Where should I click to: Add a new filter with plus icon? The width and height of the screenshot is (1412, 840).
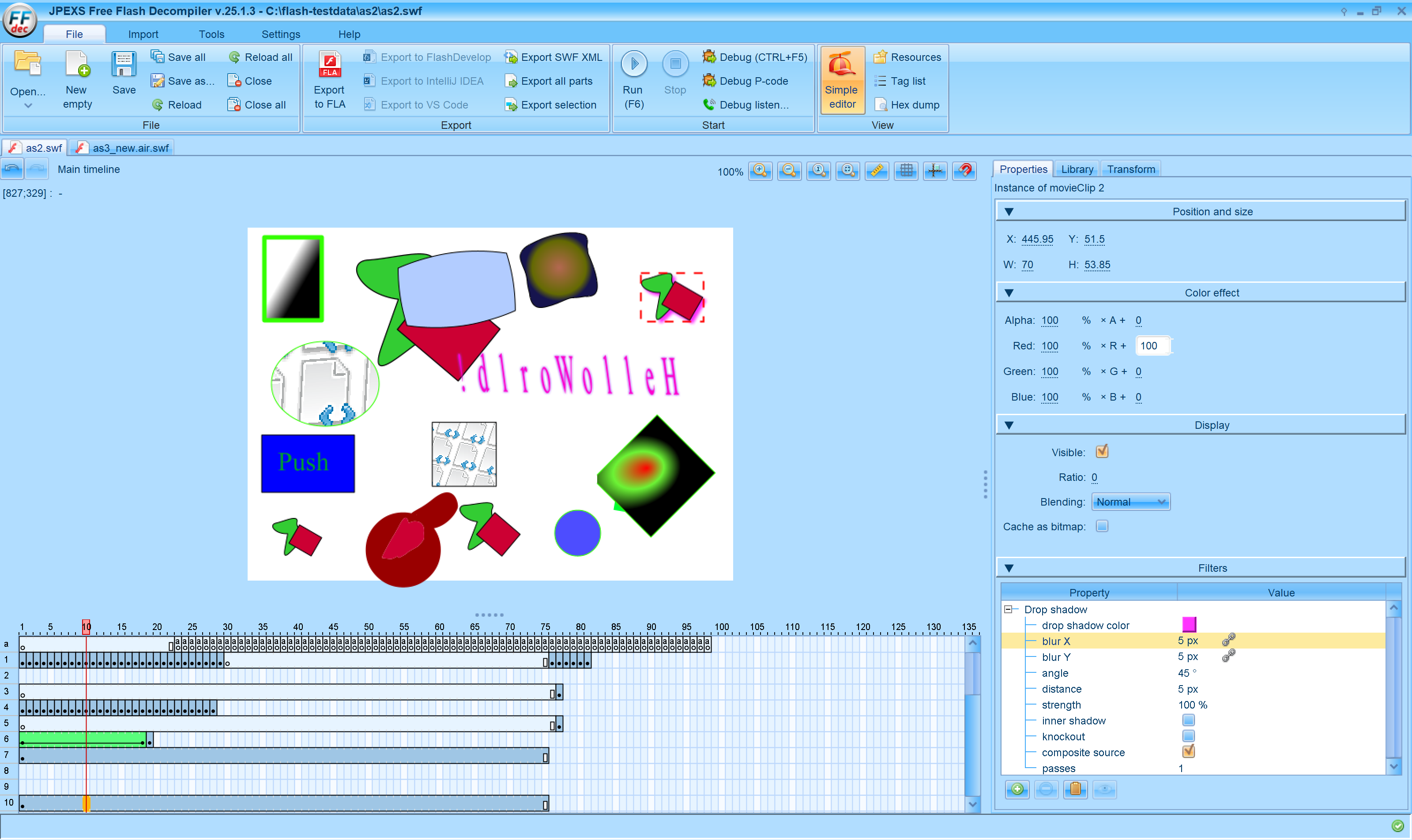pyautogui.click(x=1017, y=789)
